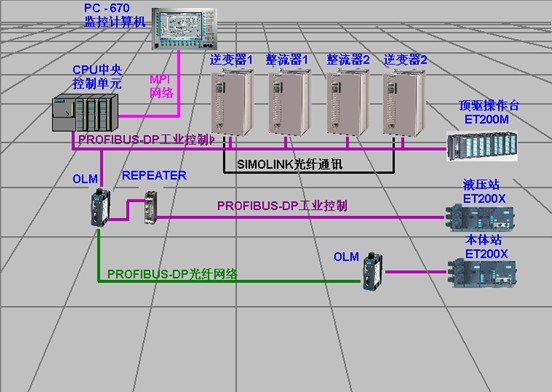Screen dimensions: 552x392
Task: Click the MPI 网络 label
Action: tap(162, 86)
